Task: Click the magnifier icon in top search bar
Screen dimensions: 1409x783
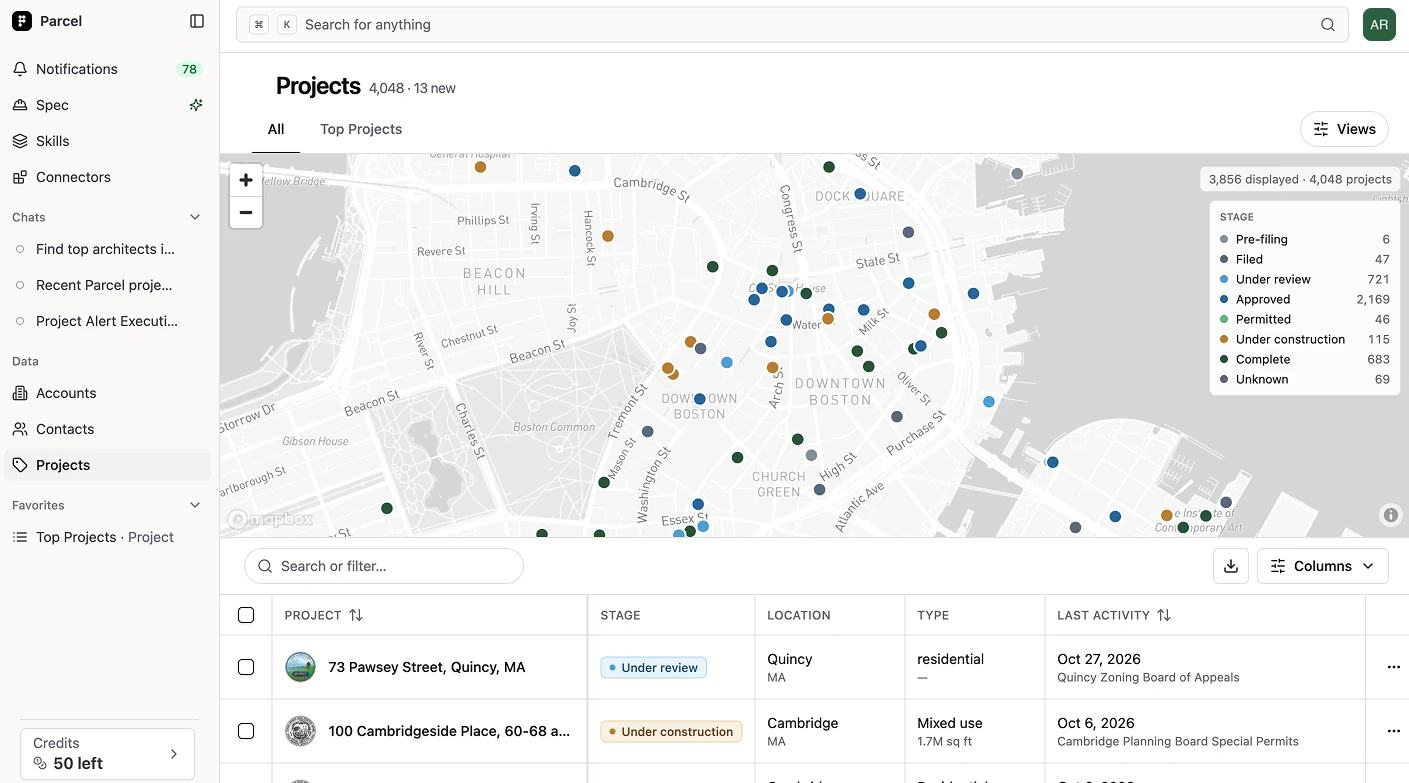Action: click(x=1328, y=25)
